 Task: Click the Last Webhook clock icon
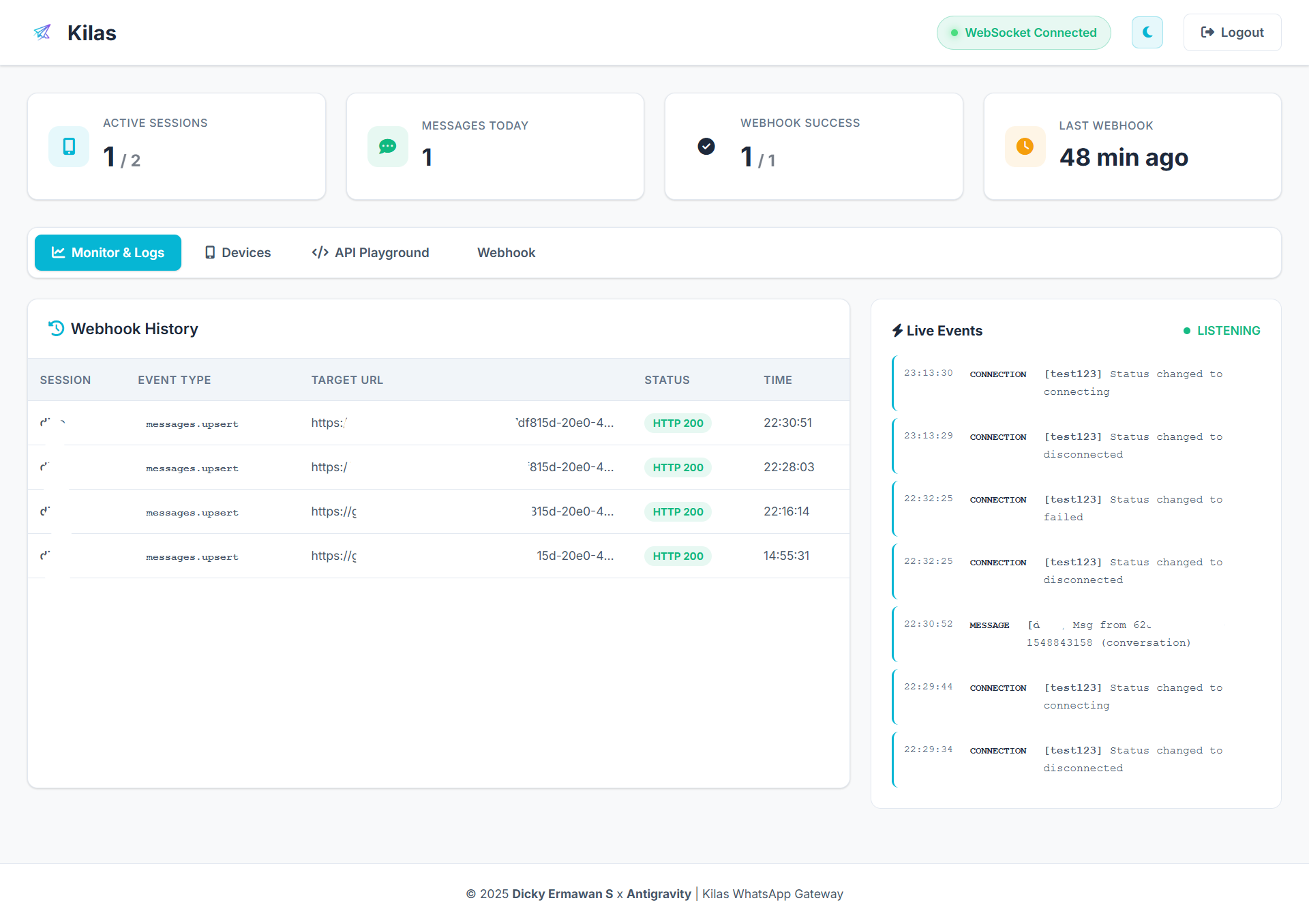tap(1025, 147)
